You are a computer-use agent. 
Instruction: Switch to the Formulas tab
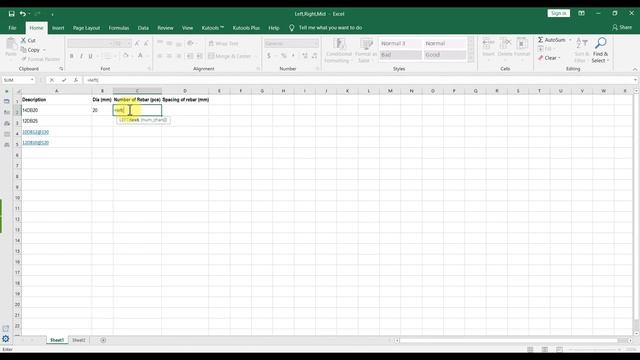click(119, 28)
